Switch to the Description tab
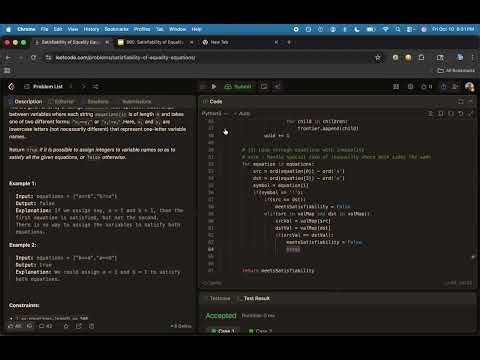Viewport: 480px width, 360px height. pos(25,101)
